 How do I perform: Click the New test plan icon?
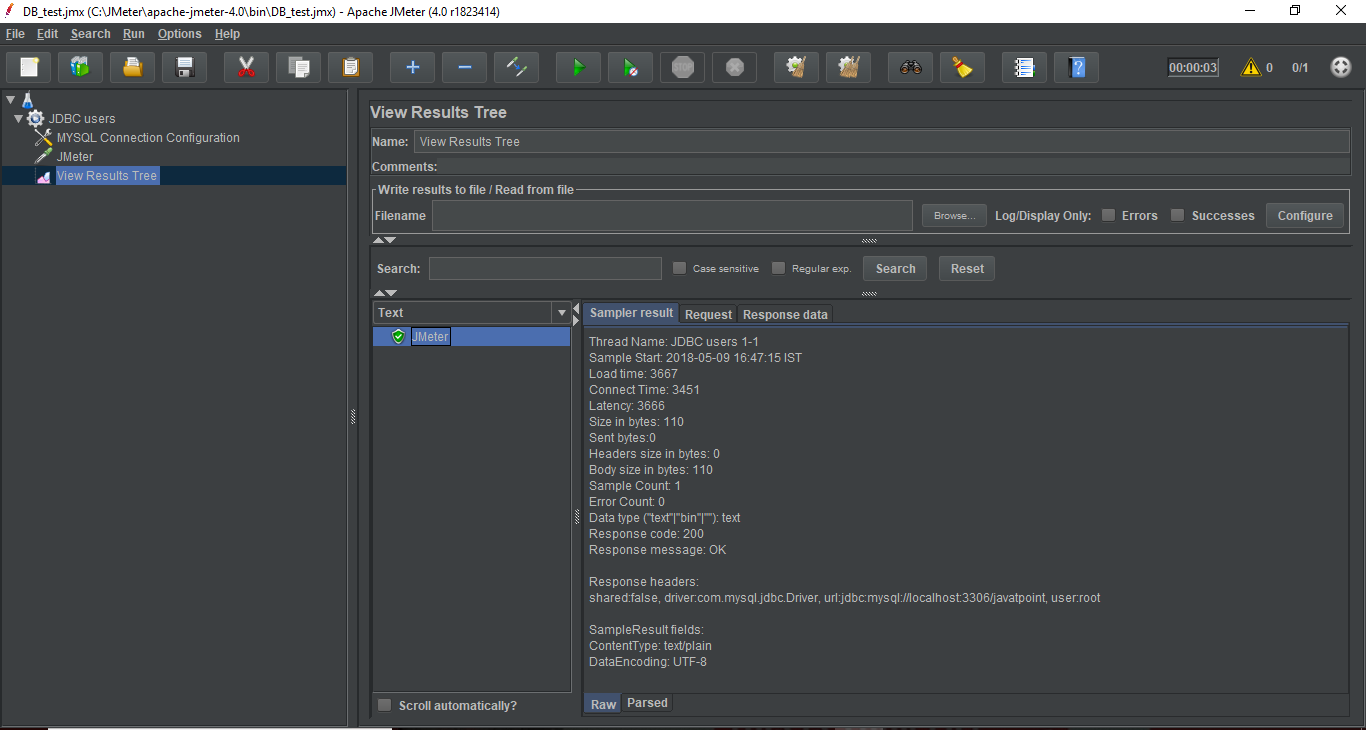(29, 68)
